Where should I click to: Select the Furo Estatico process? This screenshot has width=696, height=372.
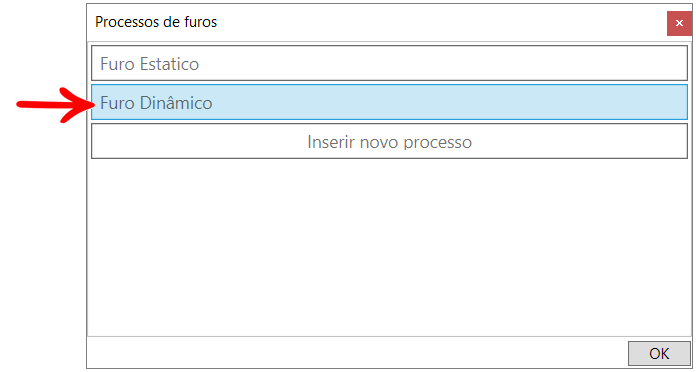(389, 63)
